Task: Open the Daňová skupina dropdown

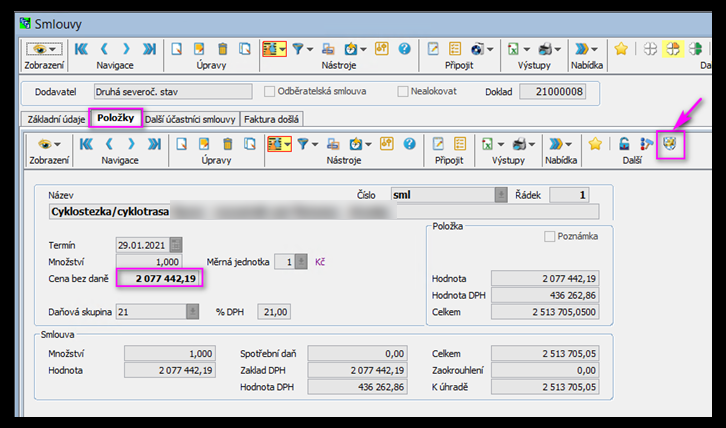Action: [x=190, y=311]
